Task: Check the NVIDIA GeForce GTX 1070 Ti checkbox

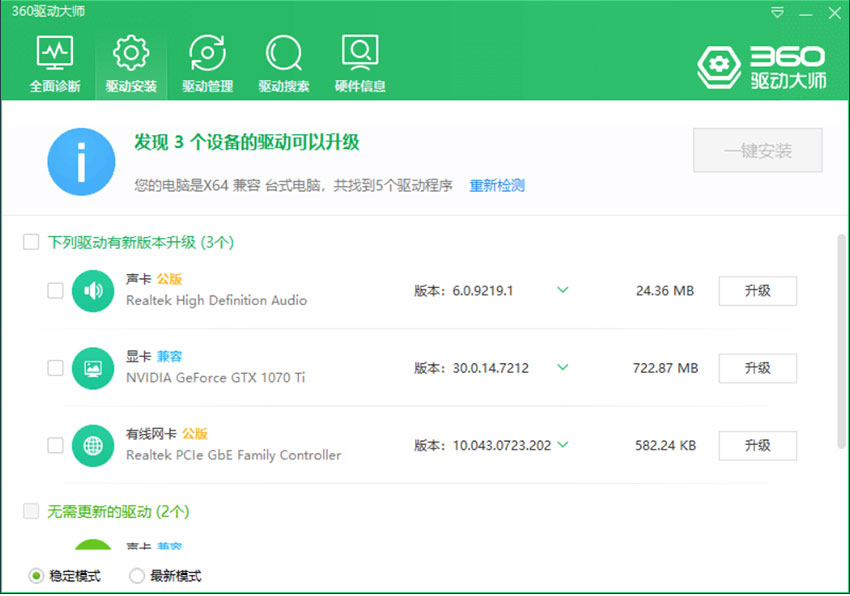Action: point(55,368)
